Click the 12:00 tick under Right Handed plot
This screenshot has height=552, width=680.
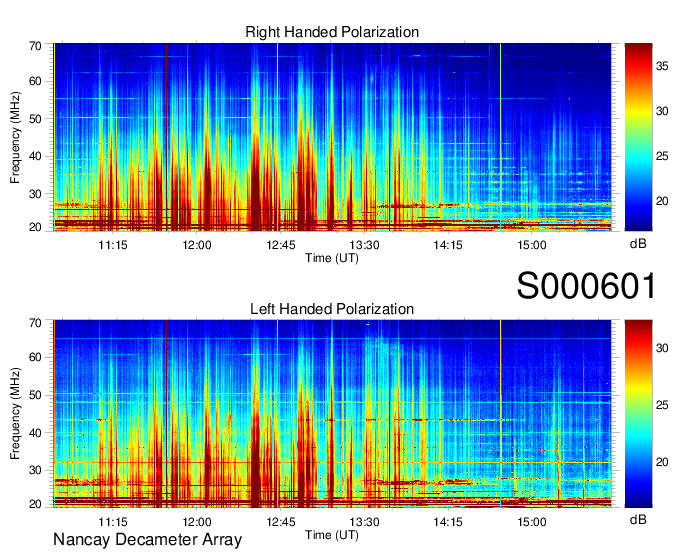point(197,245)
